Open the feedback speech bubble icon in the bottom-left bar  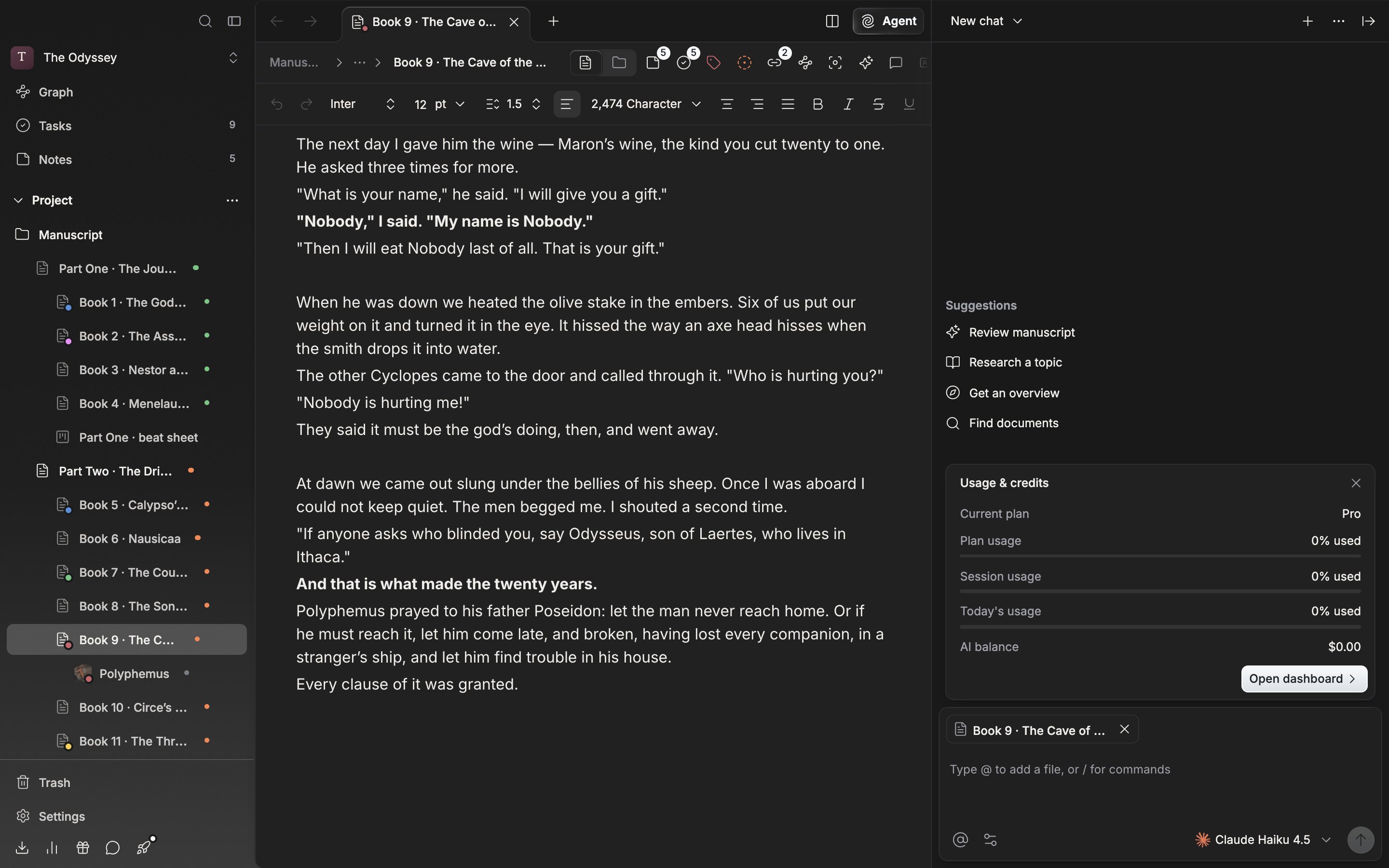point(112,847)
